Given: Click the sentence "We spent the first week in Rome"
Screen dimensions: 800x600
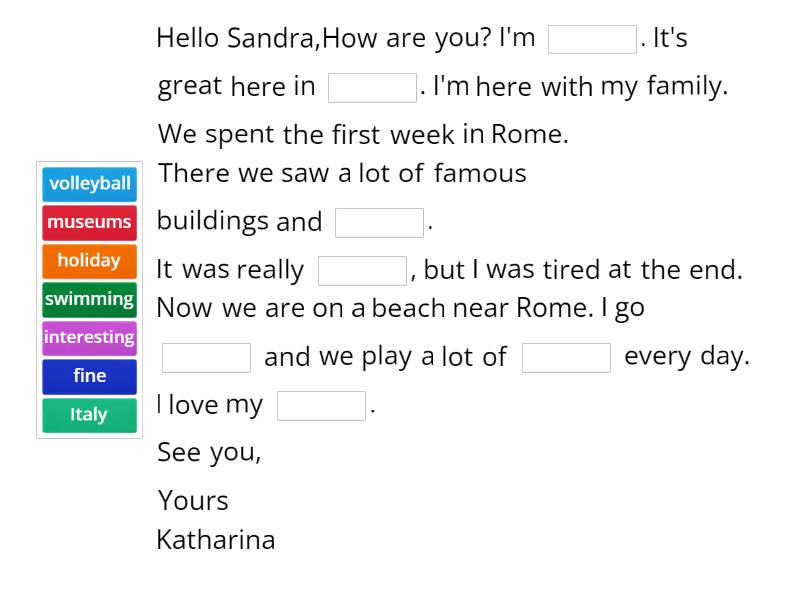Looking at the screenshot, I should pyautogui.click(x=363, y=135).
